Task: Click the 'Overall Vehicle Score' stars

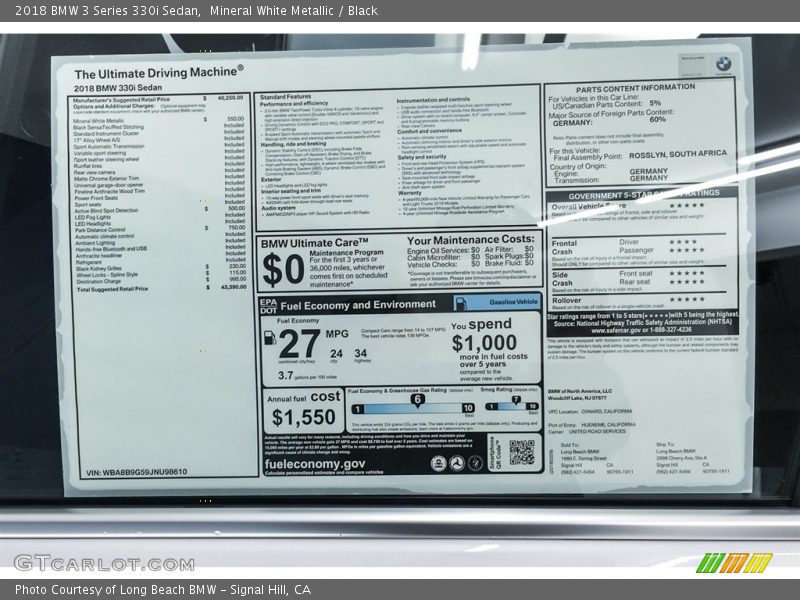Action: pyautogui.click(x=687, y=205)
